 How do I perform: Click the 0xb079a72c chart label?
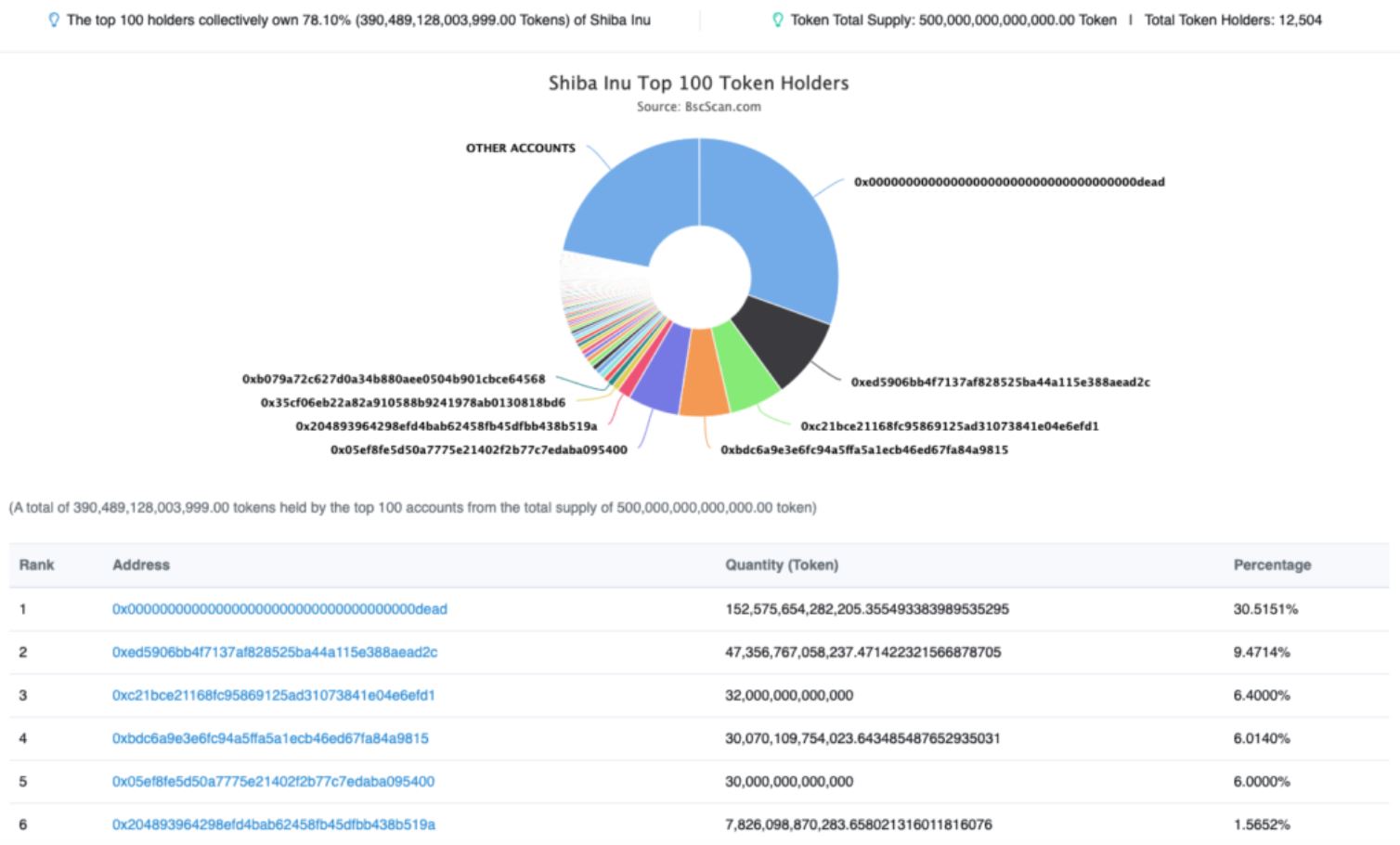click(394, 379)
